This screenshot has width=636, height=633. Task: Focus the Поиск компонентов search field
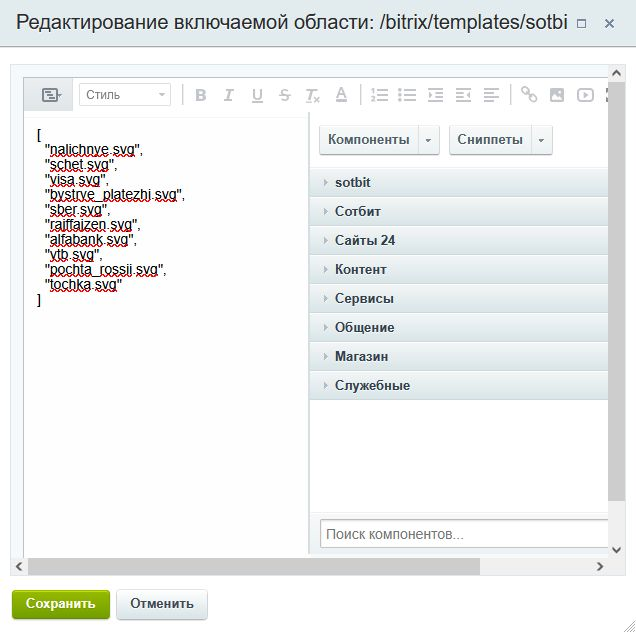coord(464,534)
